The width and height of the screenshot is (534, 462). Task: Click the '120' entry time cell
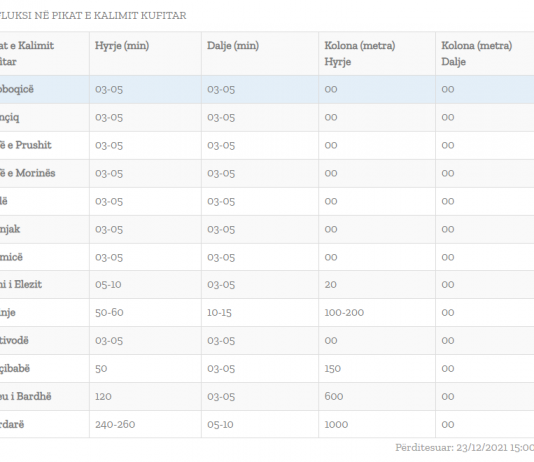[x=103, y=396]
